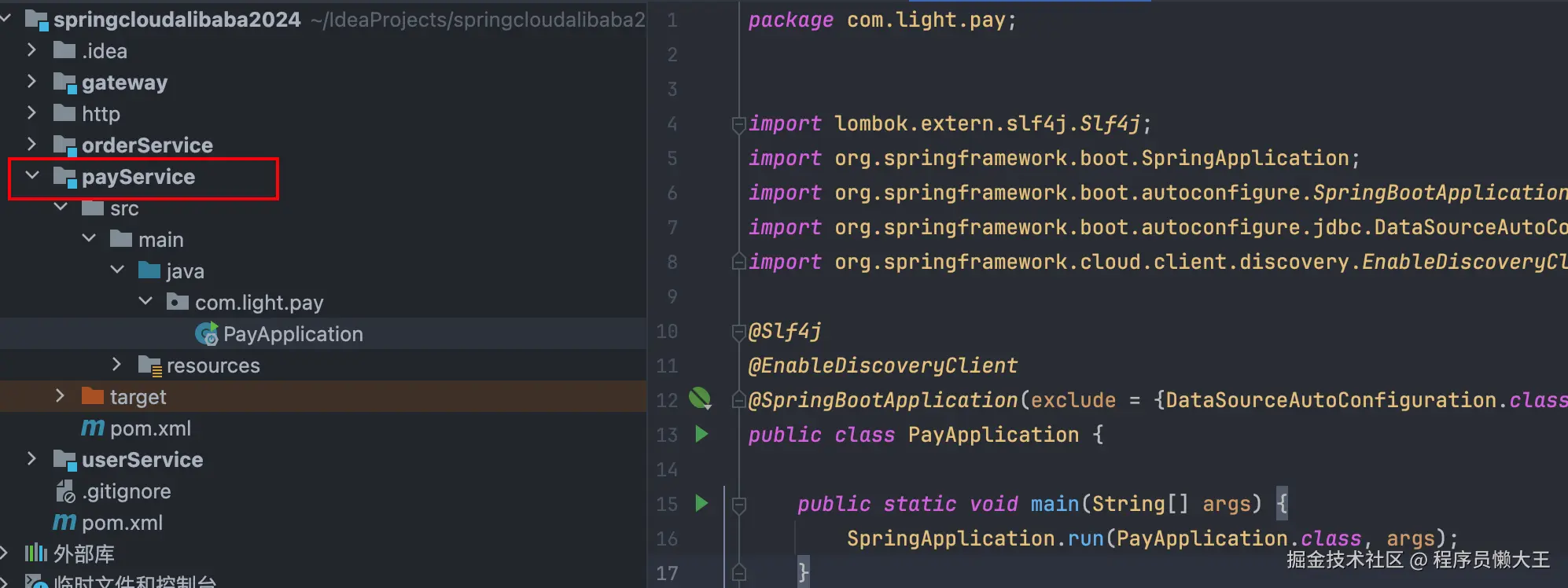Screen dimensions: 1568x588
Task: Click the root pom.xml Maven icon
Action: click(x=64, y=522)
